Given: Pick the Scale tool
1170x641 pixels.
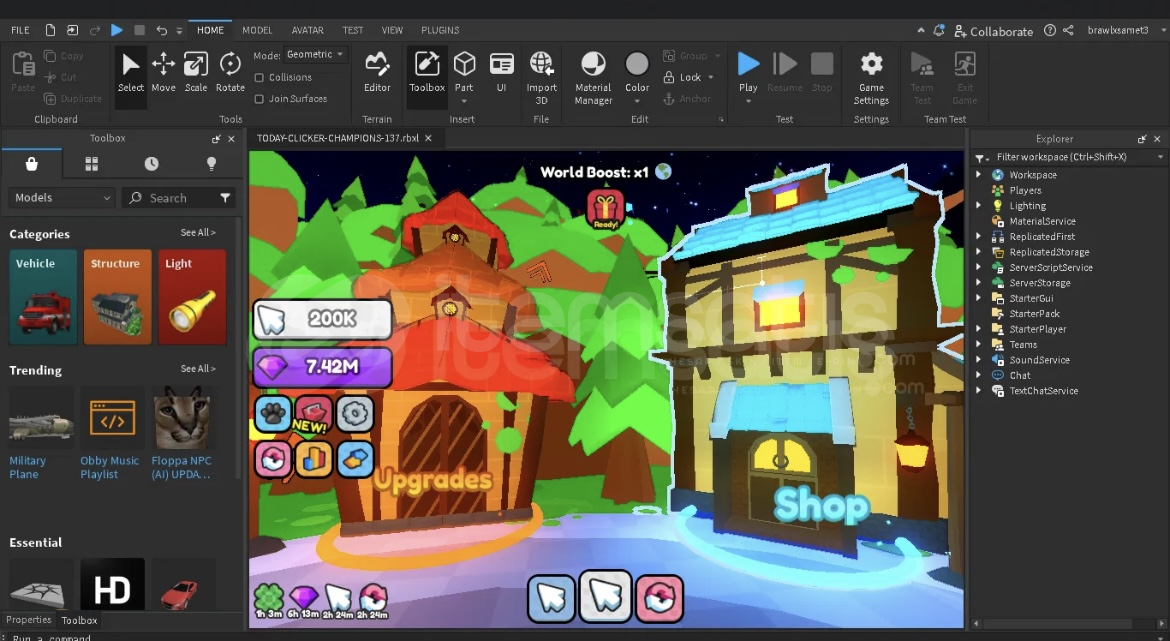Looking at the screenshot, I should pyautogui.click(x=196, y=72).
